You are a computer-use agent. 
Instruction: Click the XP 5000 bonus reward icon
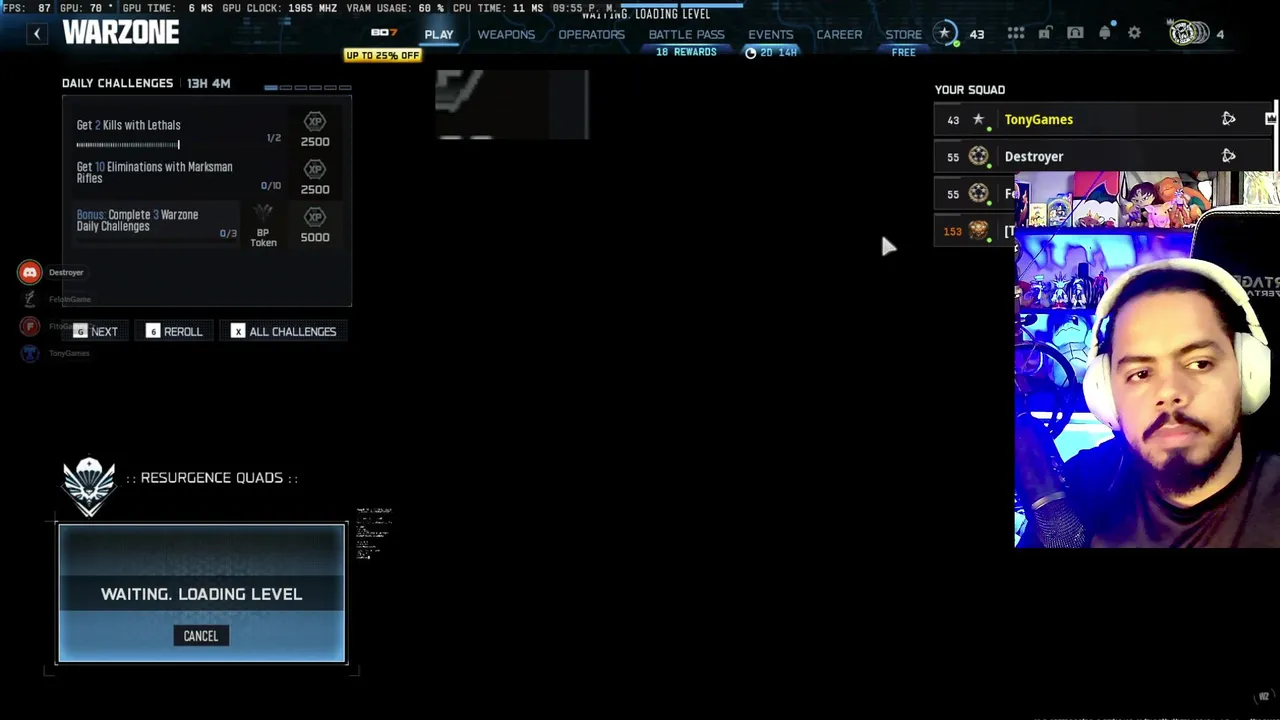point(315,217)
